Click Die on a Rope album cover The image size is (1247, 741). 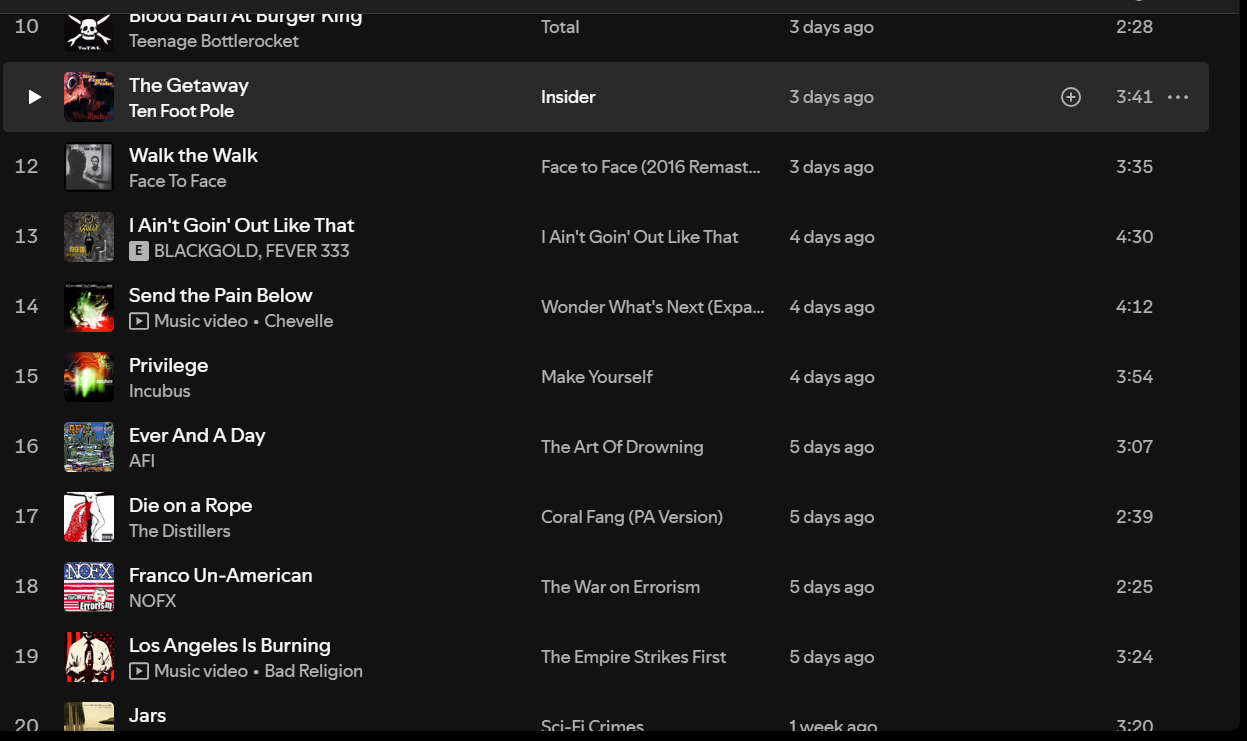[89, 517]
